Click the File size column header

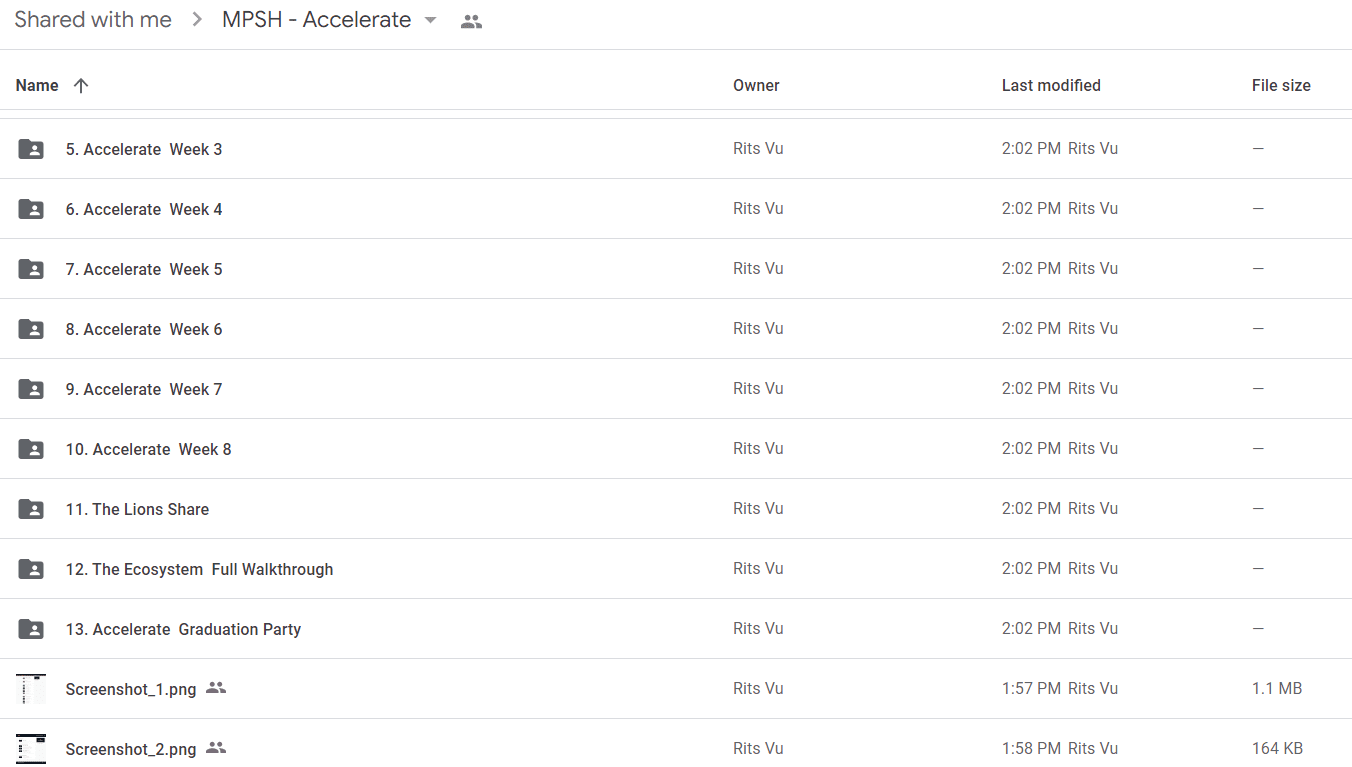click(1281, 86)
